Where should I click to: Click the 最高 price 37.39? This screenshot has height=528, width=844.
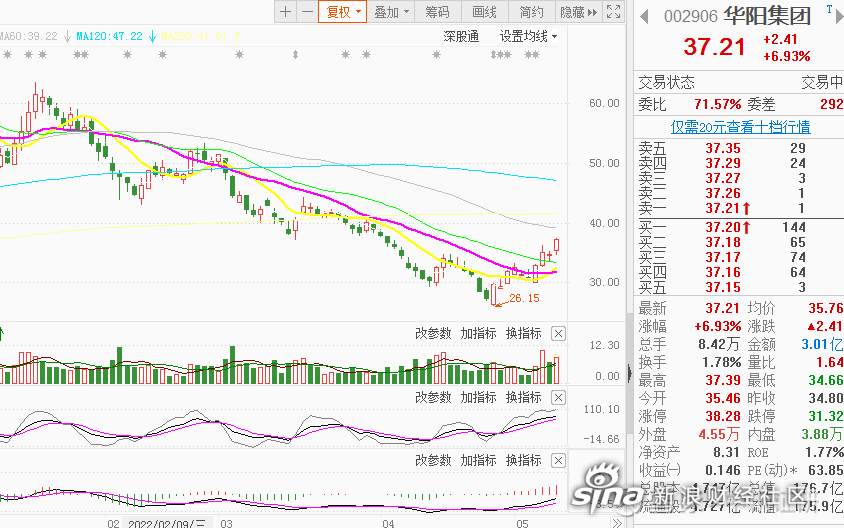pos(722,381)
